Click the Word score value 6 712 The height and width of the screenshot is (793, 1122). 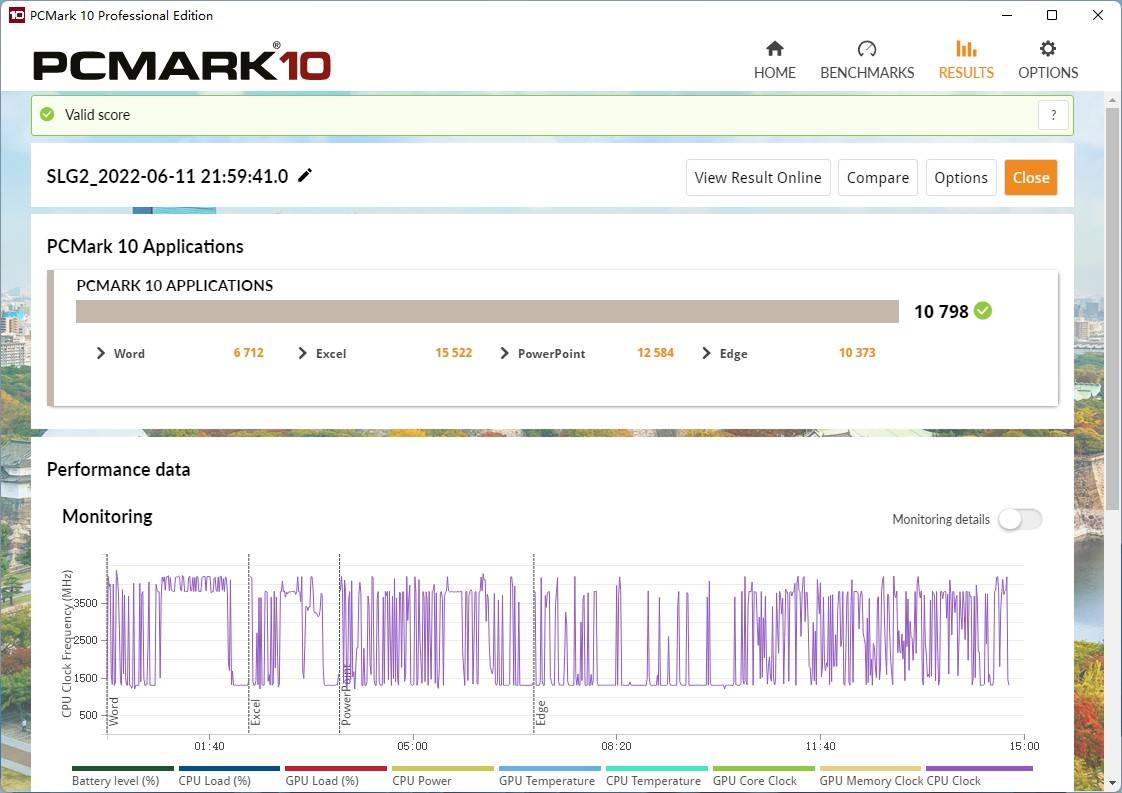pos(248,353)
